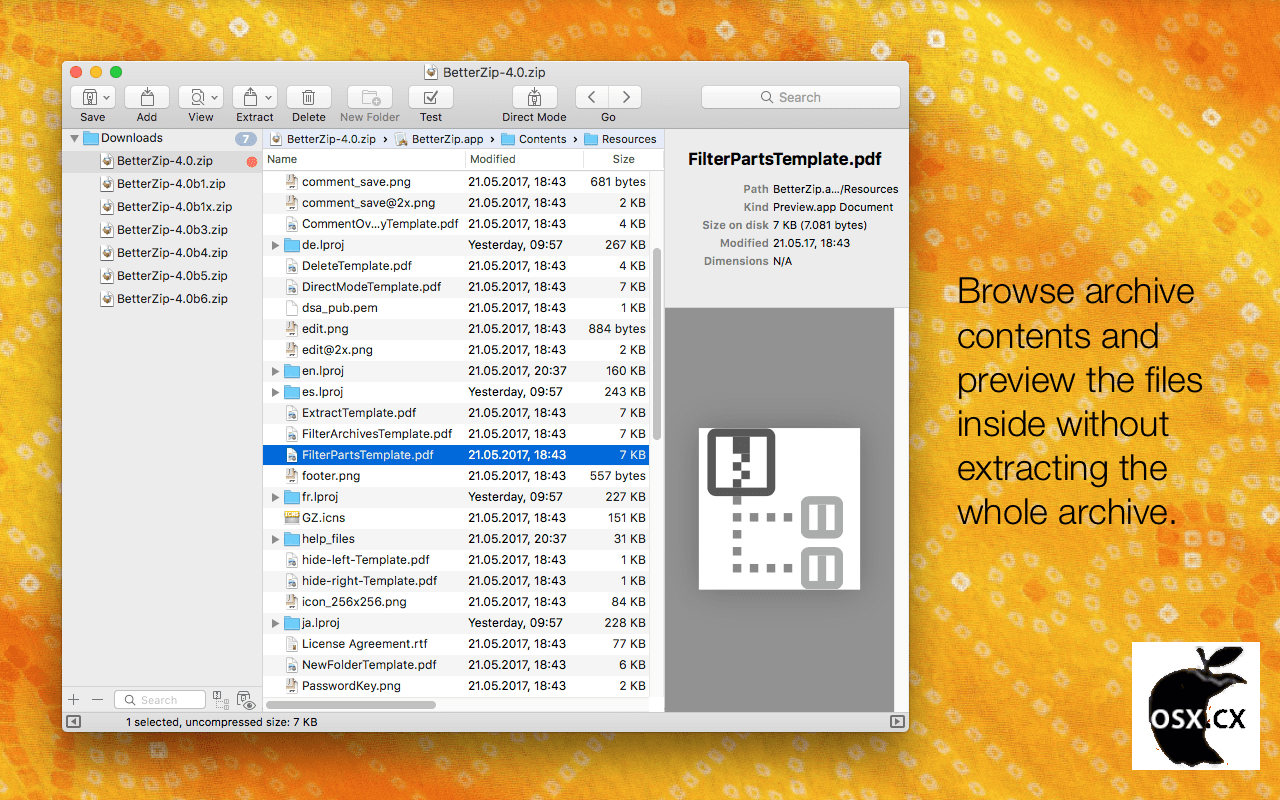Viewport: 1280px width, 800px height.
Task: Remove an item with the sidebar minus button
Action: point(97,699)
